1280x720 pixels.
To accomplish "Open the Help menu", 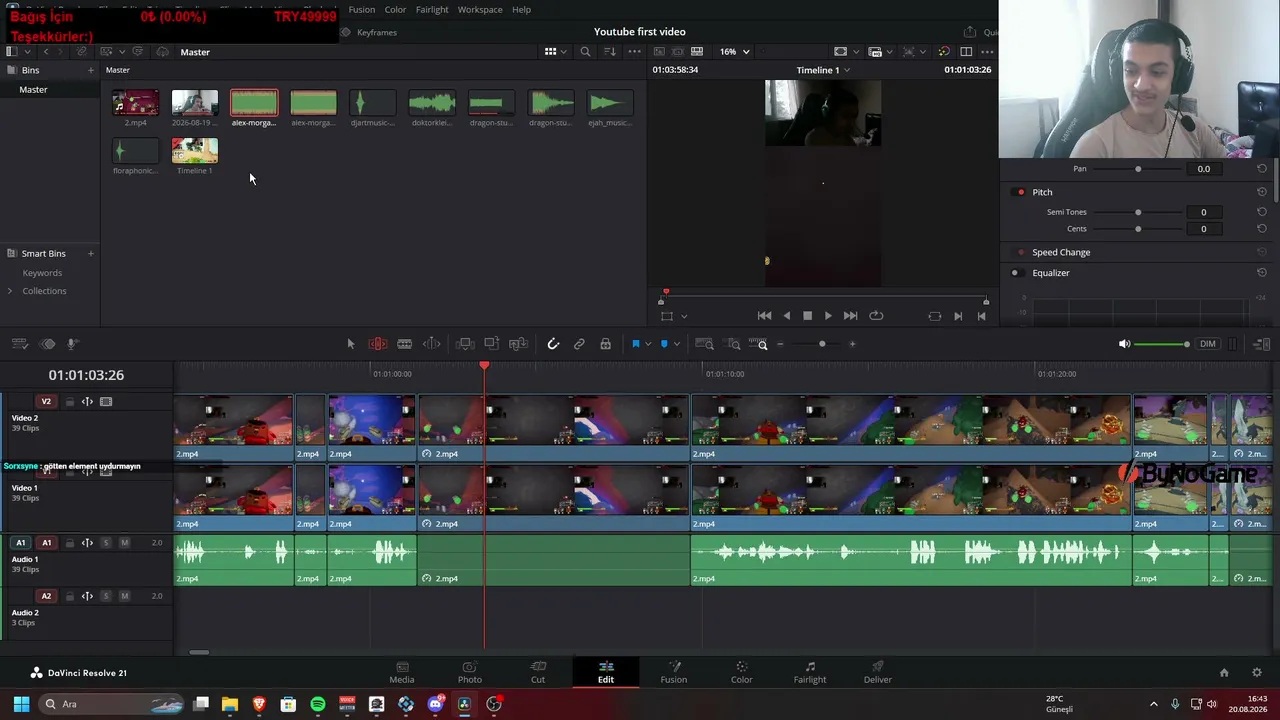I will click(522, 10).
